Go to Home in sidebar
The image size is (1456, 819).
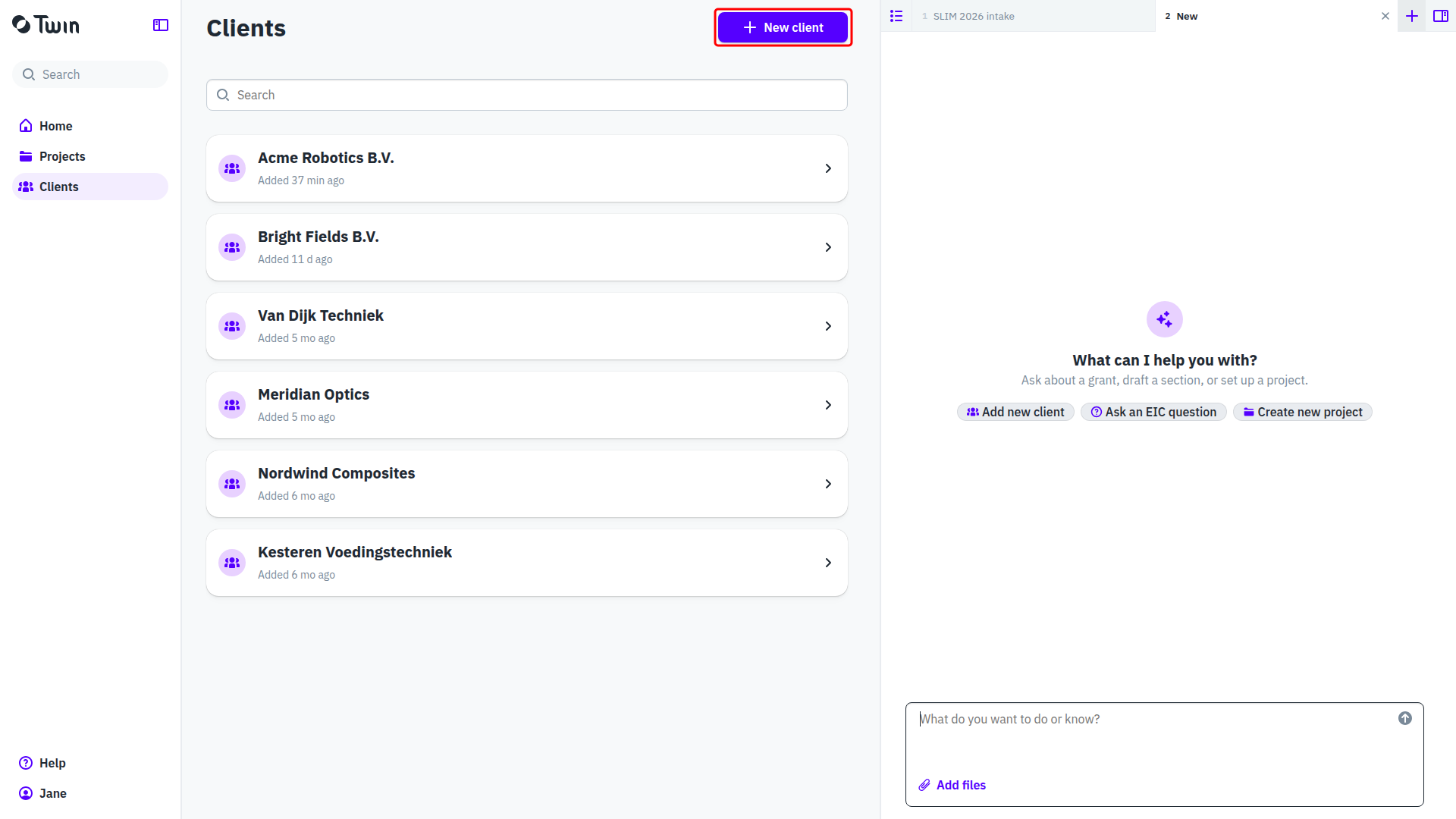(90, 126)
